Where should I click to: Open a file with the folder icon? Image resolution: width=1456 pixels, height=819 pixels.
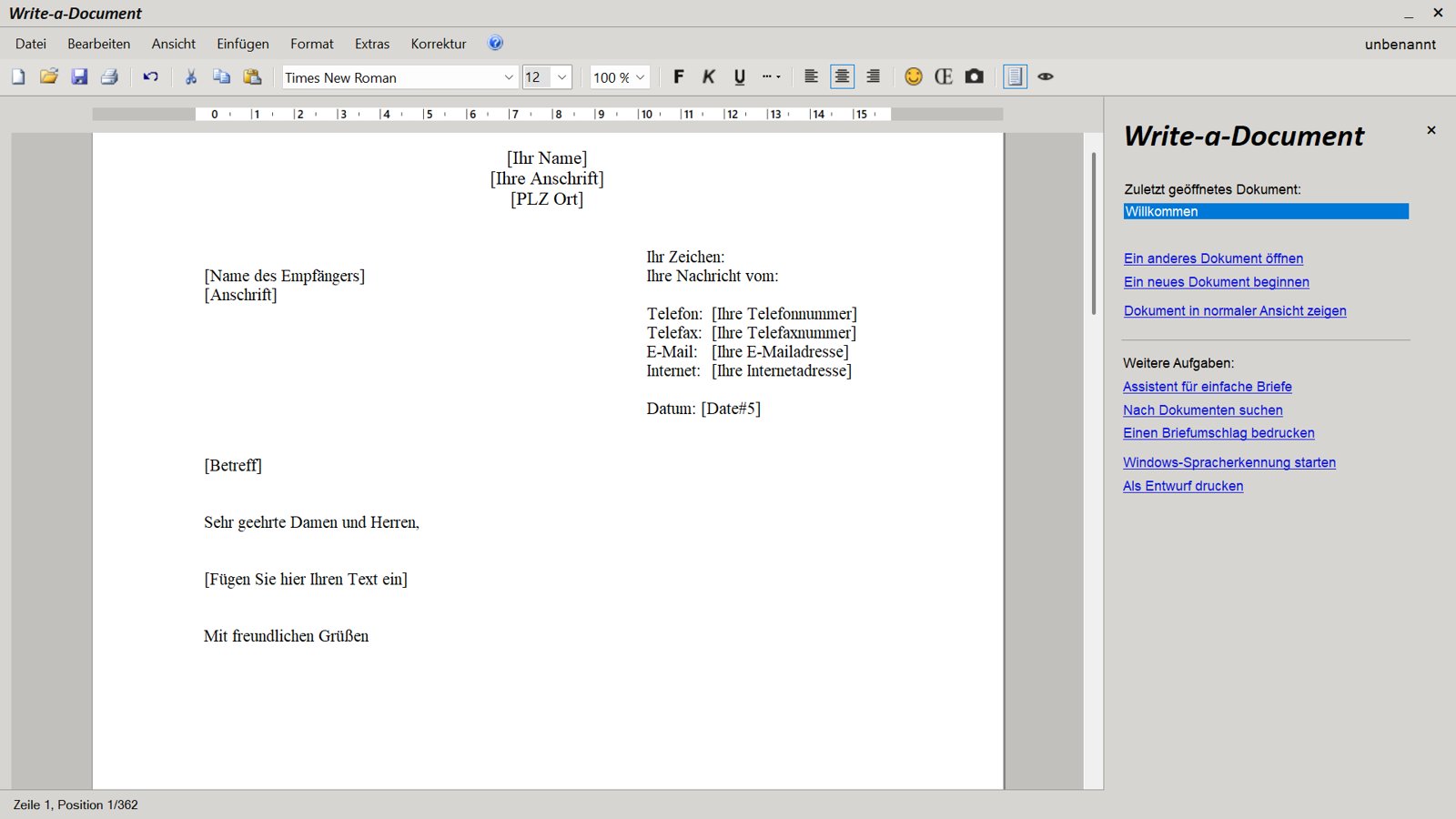click(x=49, y=77)
